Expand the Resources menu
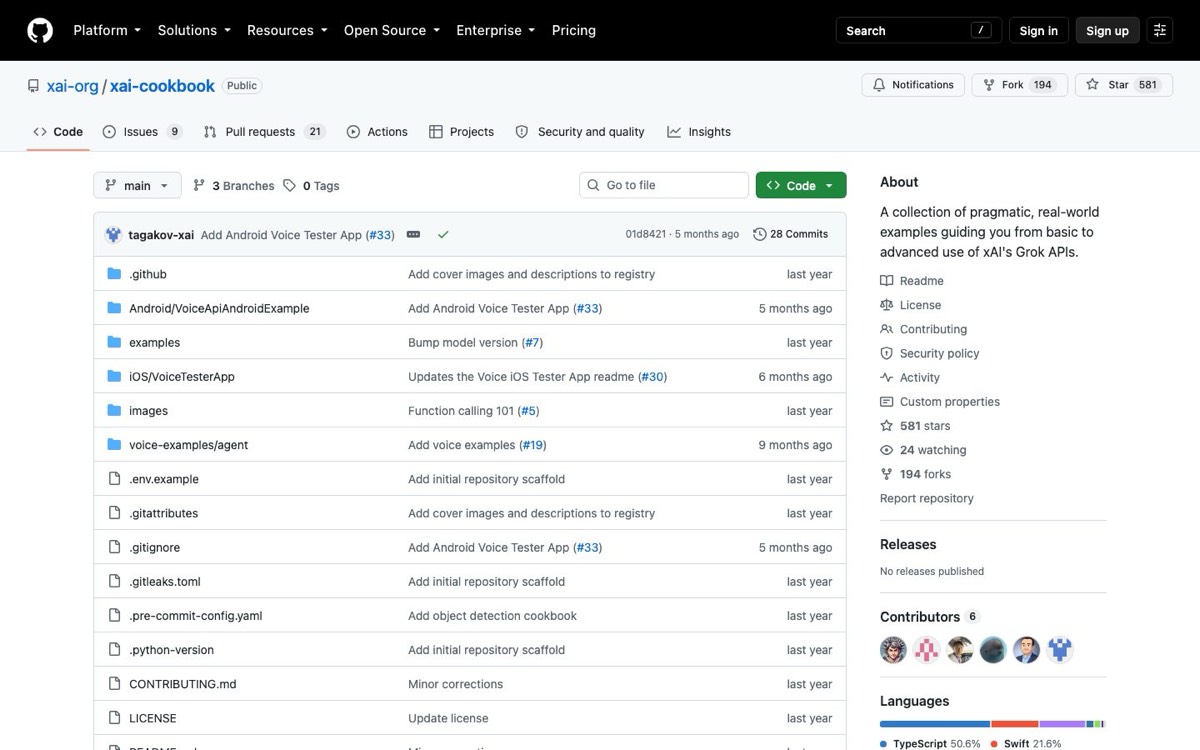 pos(287,30)
